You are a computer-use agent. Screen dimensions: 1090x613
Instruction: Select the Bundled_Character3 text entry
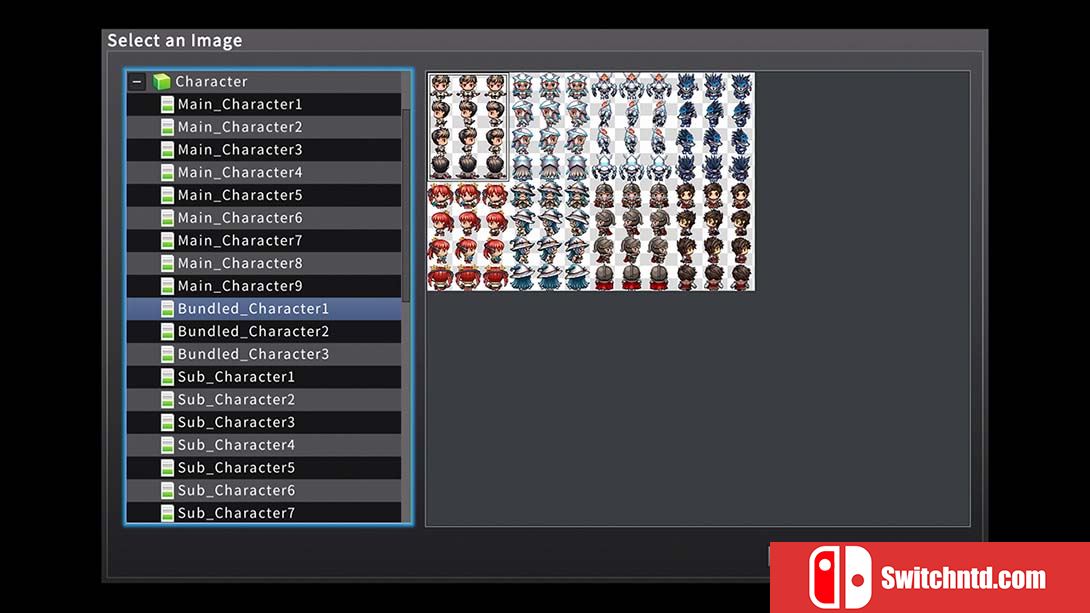pos(253,354)
